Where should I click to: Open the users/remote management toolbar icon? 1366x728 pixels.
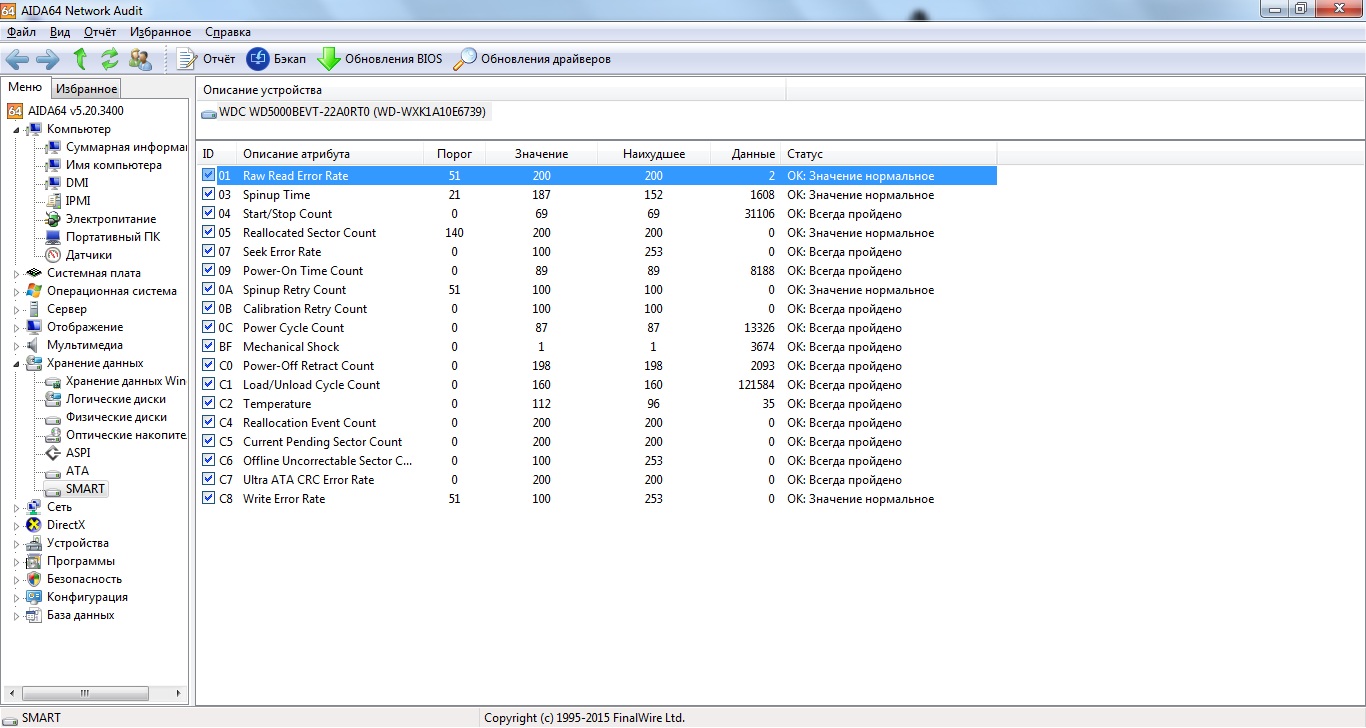pos(141,59)
